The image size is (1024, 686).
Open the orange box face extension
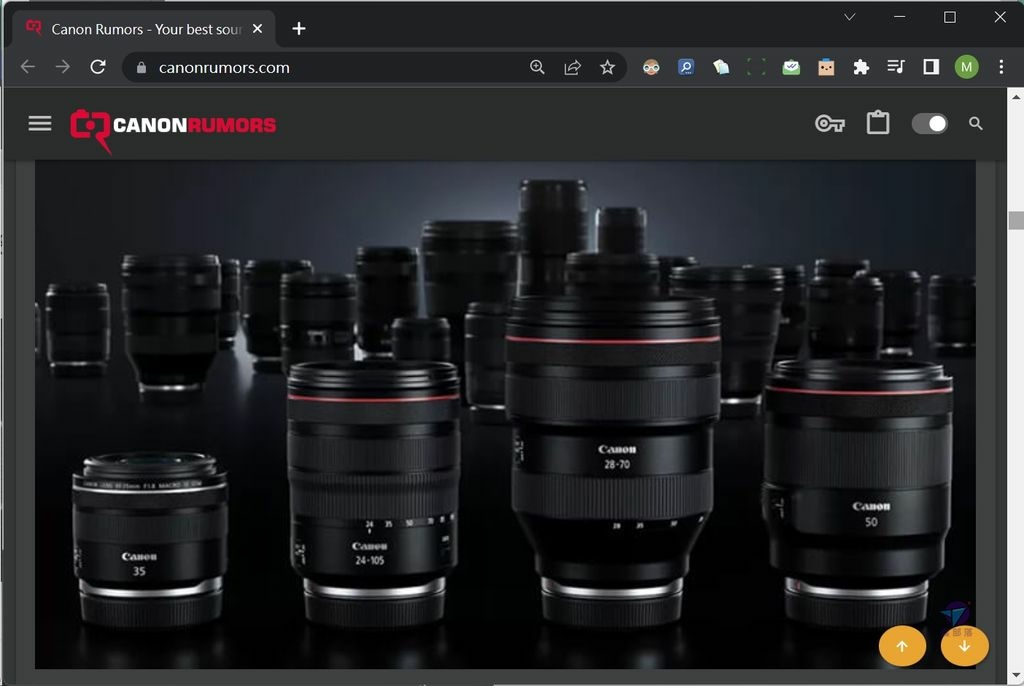coord(826,67)
